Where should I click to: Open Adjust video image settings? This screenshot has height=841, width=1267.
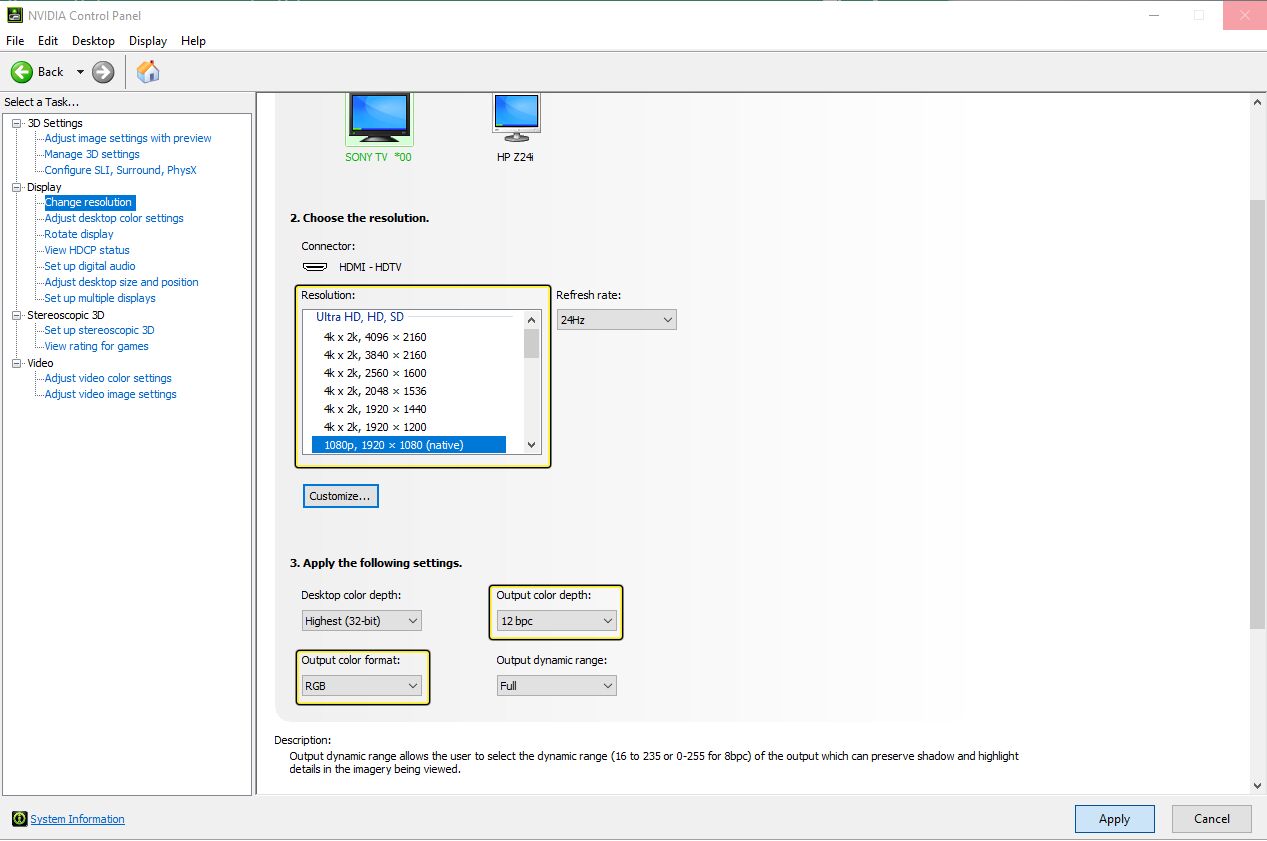pos(110,394)
